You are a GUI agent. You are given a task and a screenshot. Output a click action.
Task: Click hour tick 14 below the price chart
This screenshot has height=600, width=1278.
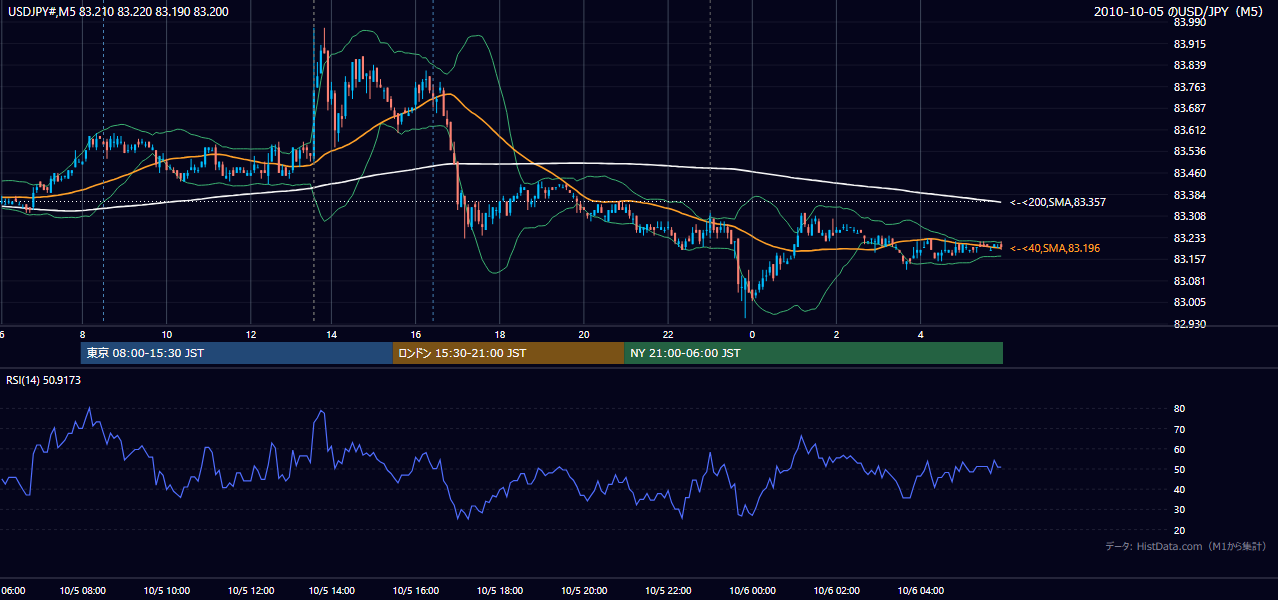[332, 334]
